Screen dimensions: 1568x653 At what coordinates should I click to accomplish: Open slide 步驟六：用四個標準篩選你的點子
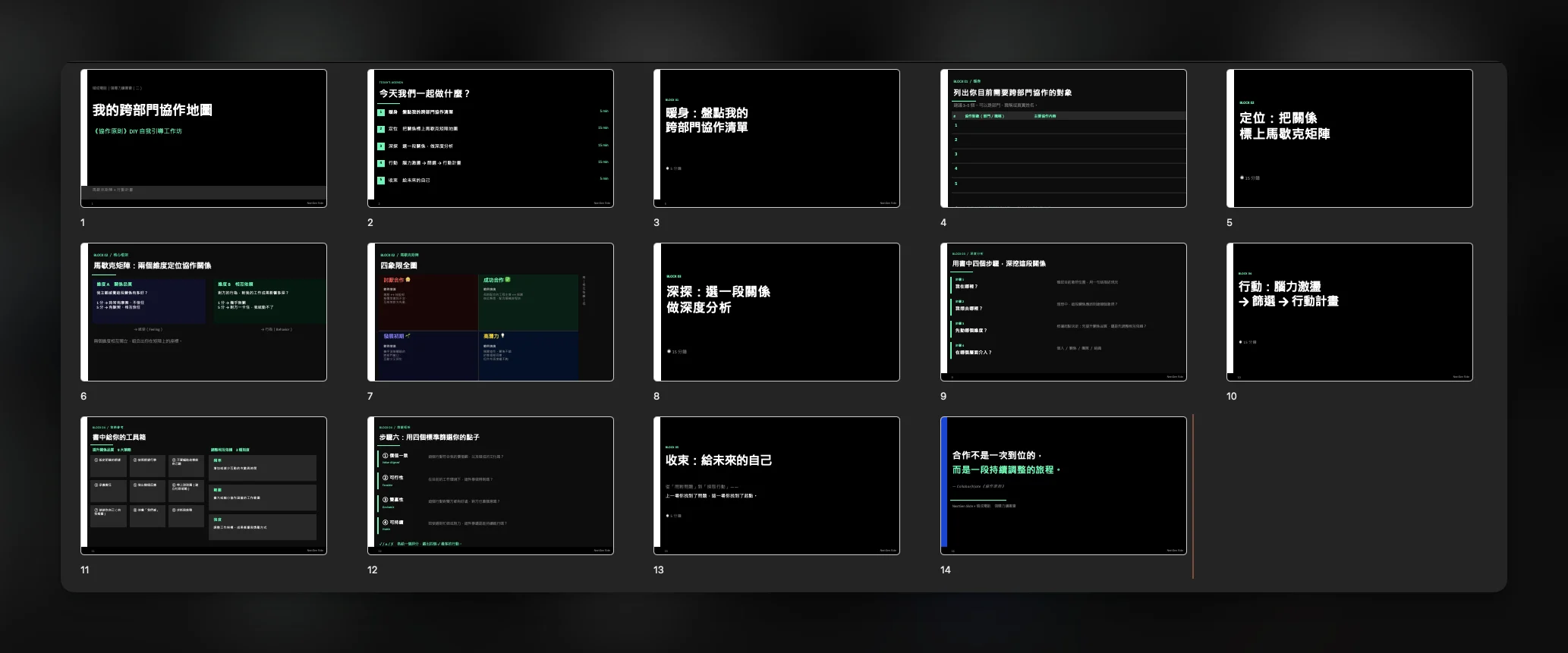(x=490, y=485)
